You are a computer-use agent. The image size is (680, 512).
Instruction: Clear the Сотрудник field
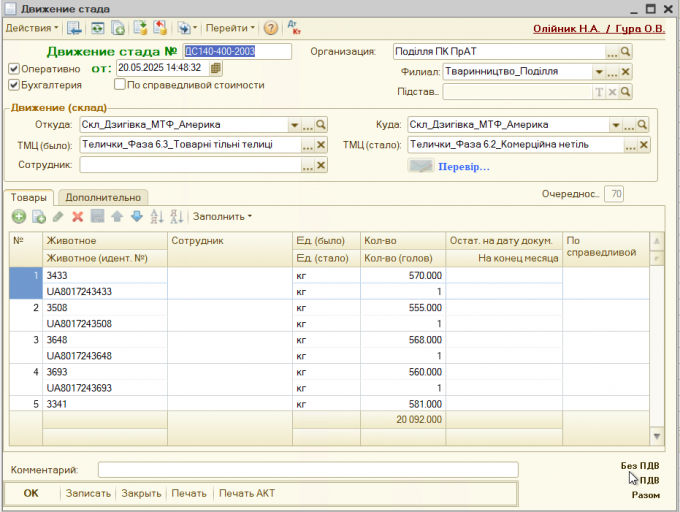(x=321, y=165)
